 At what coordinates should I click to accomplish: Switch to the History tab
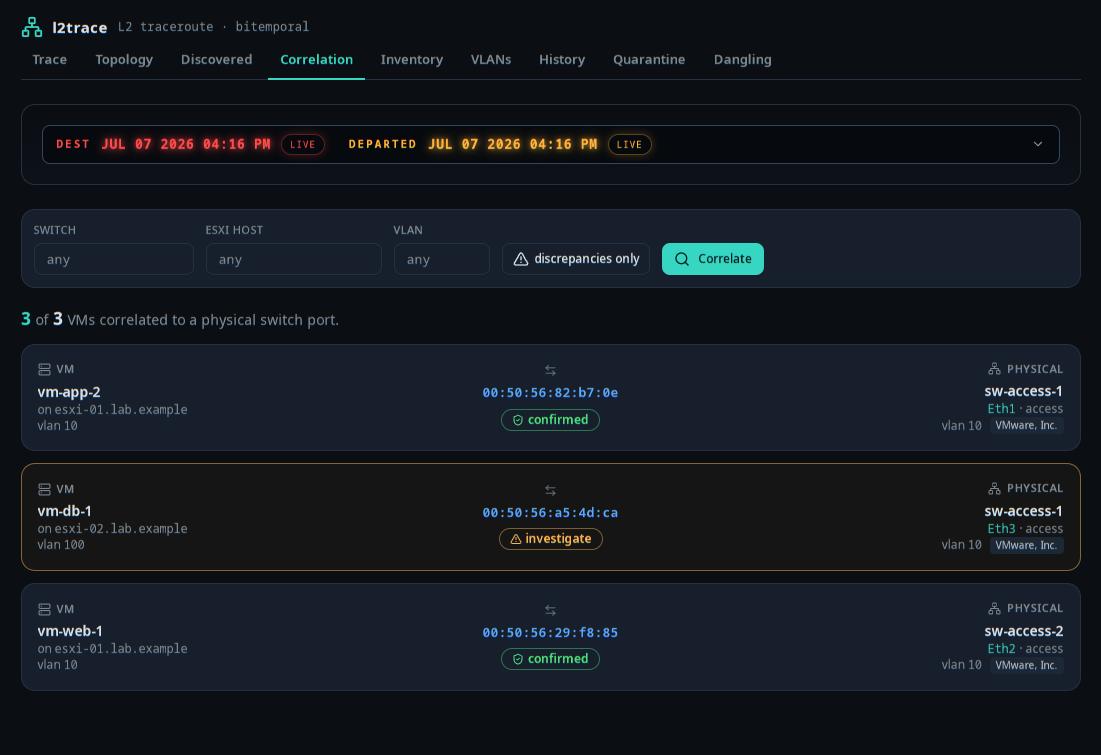coord(562,60)
